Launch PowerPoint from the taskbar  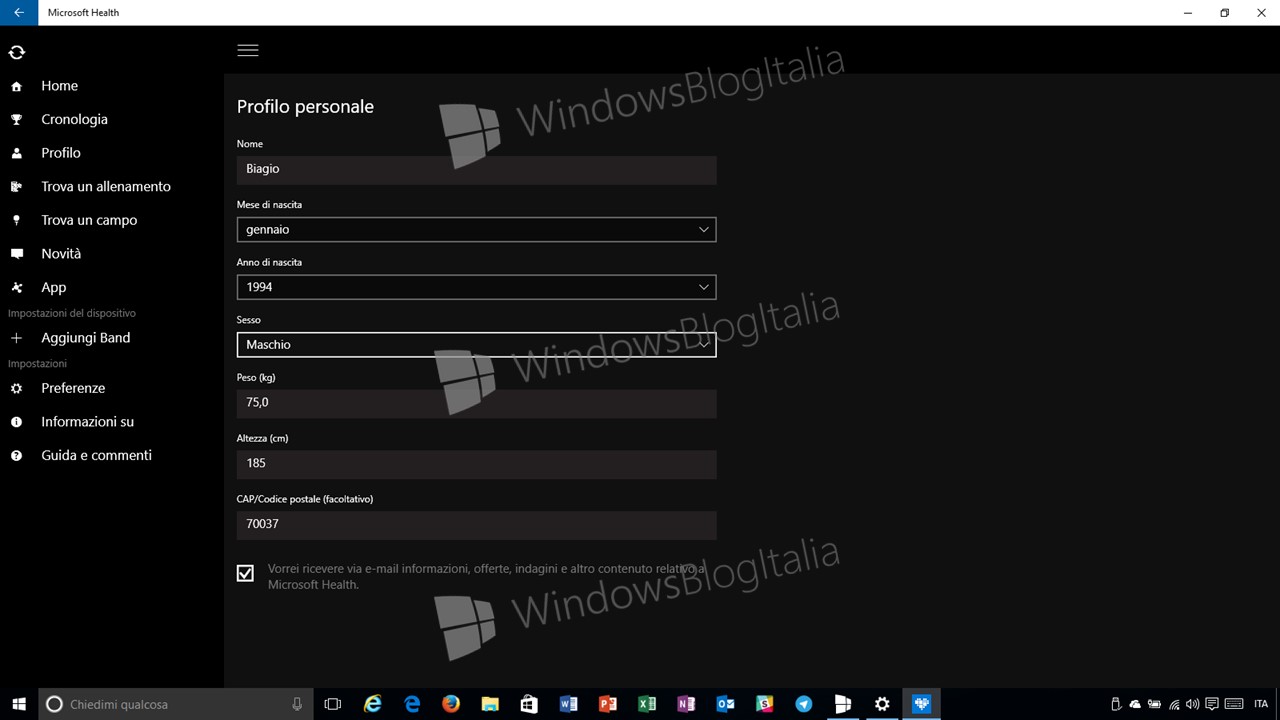coord(607,704)
